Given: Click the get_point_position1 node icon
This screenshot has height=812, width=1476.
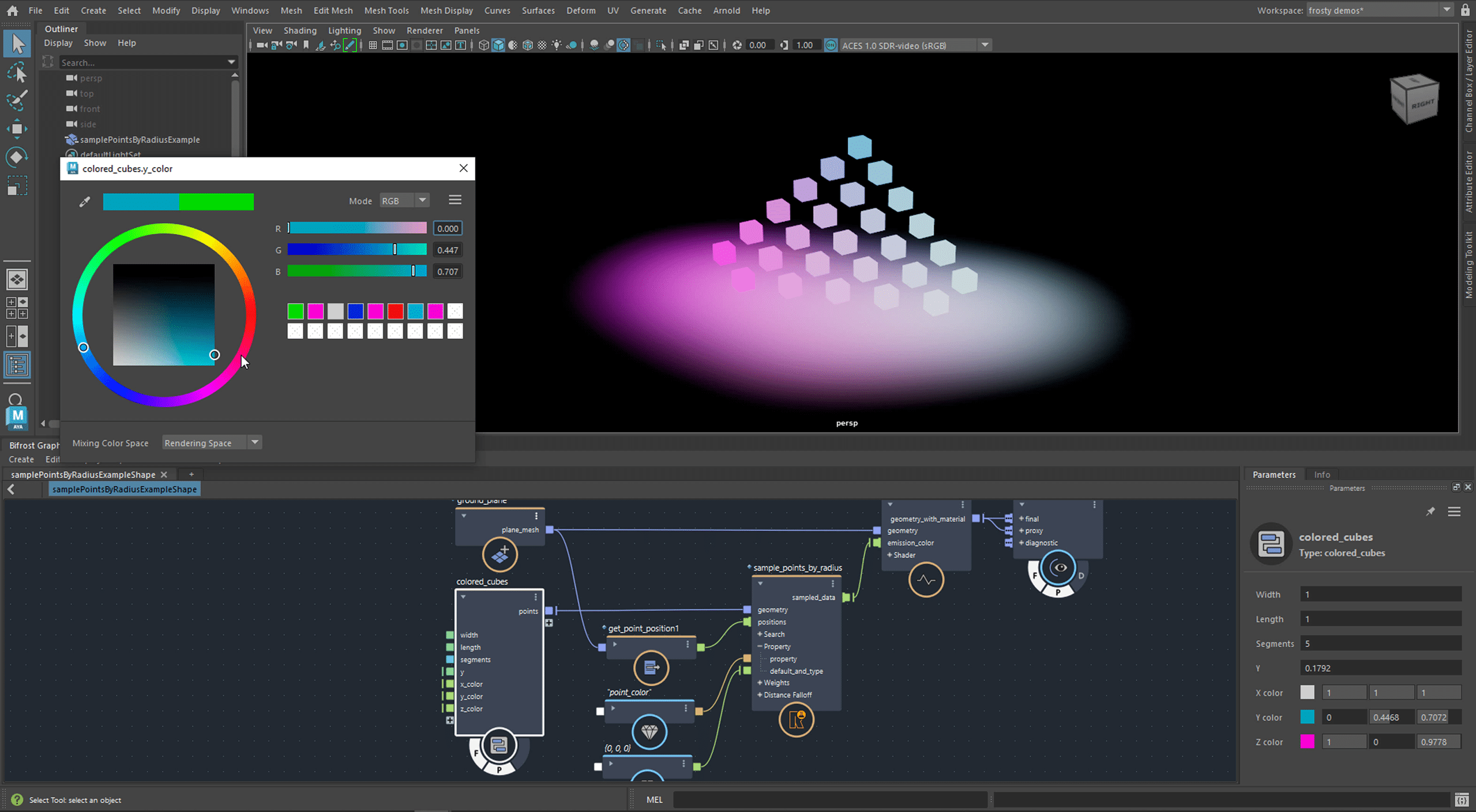Looking at the screenshot, I should click(651, 668).
